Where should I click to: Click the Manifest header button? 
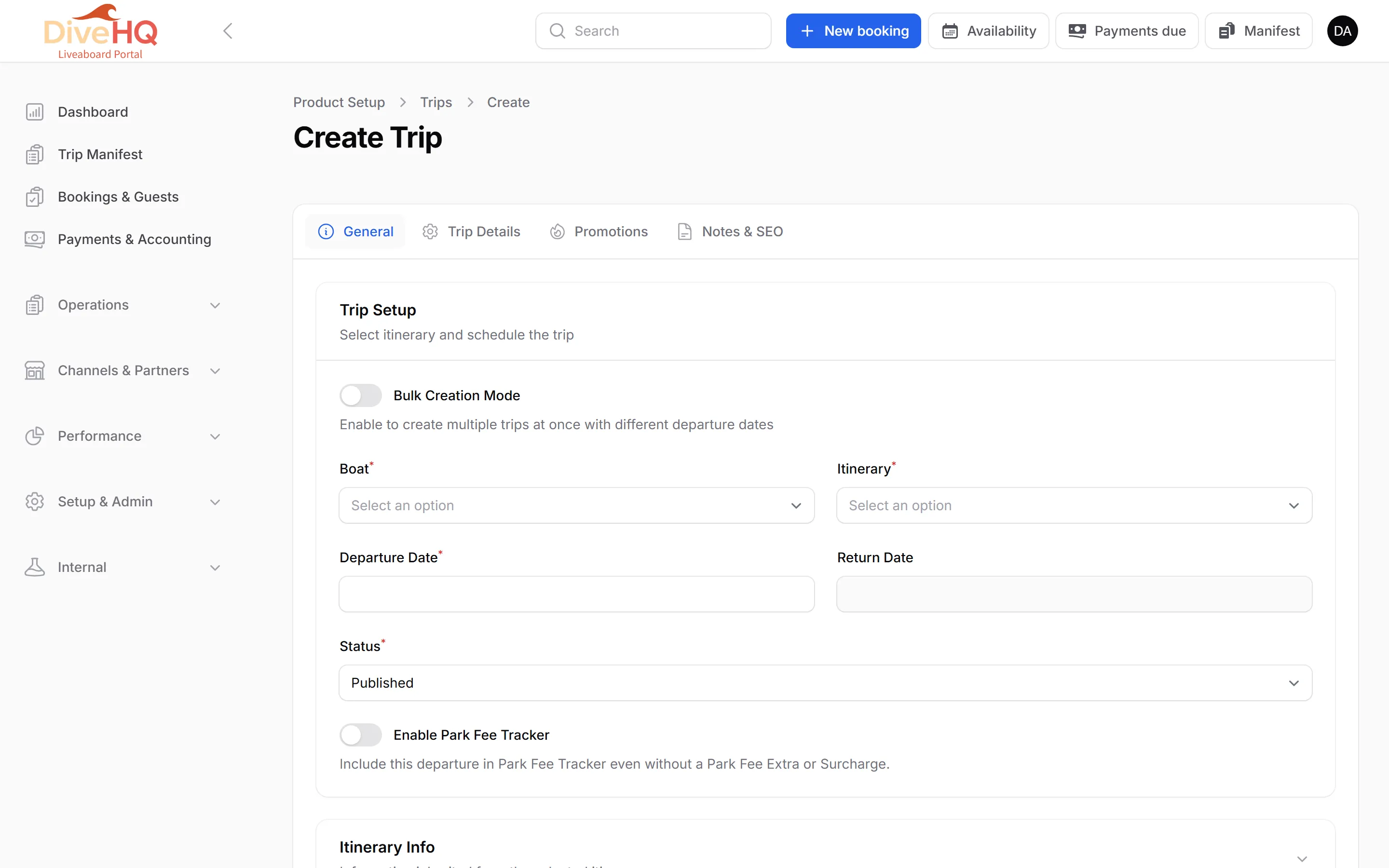click(1258, 31)
